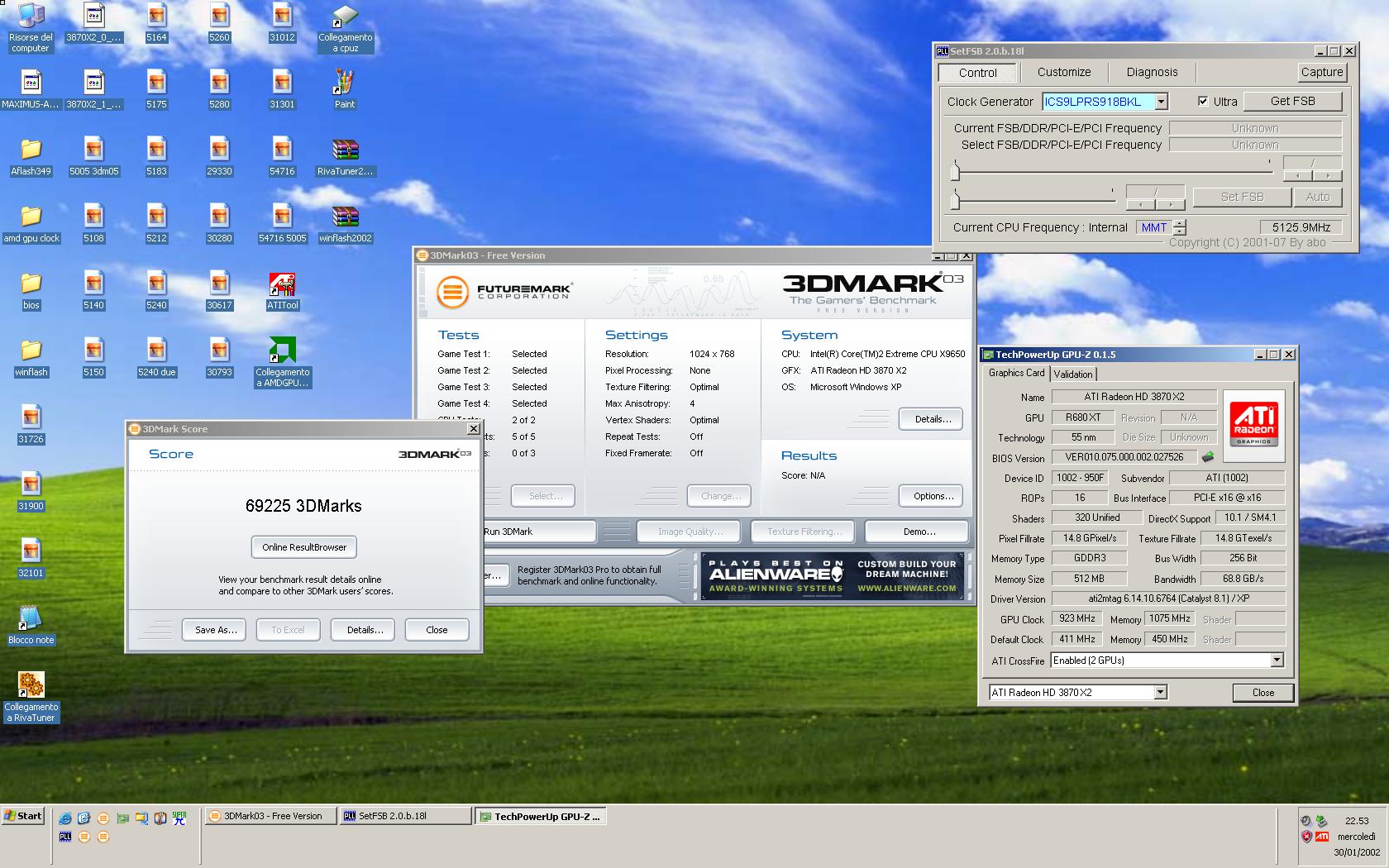Toggle the Ultra checkbox in SetFSB
1389x868 pixels.
pos(1203,102)
